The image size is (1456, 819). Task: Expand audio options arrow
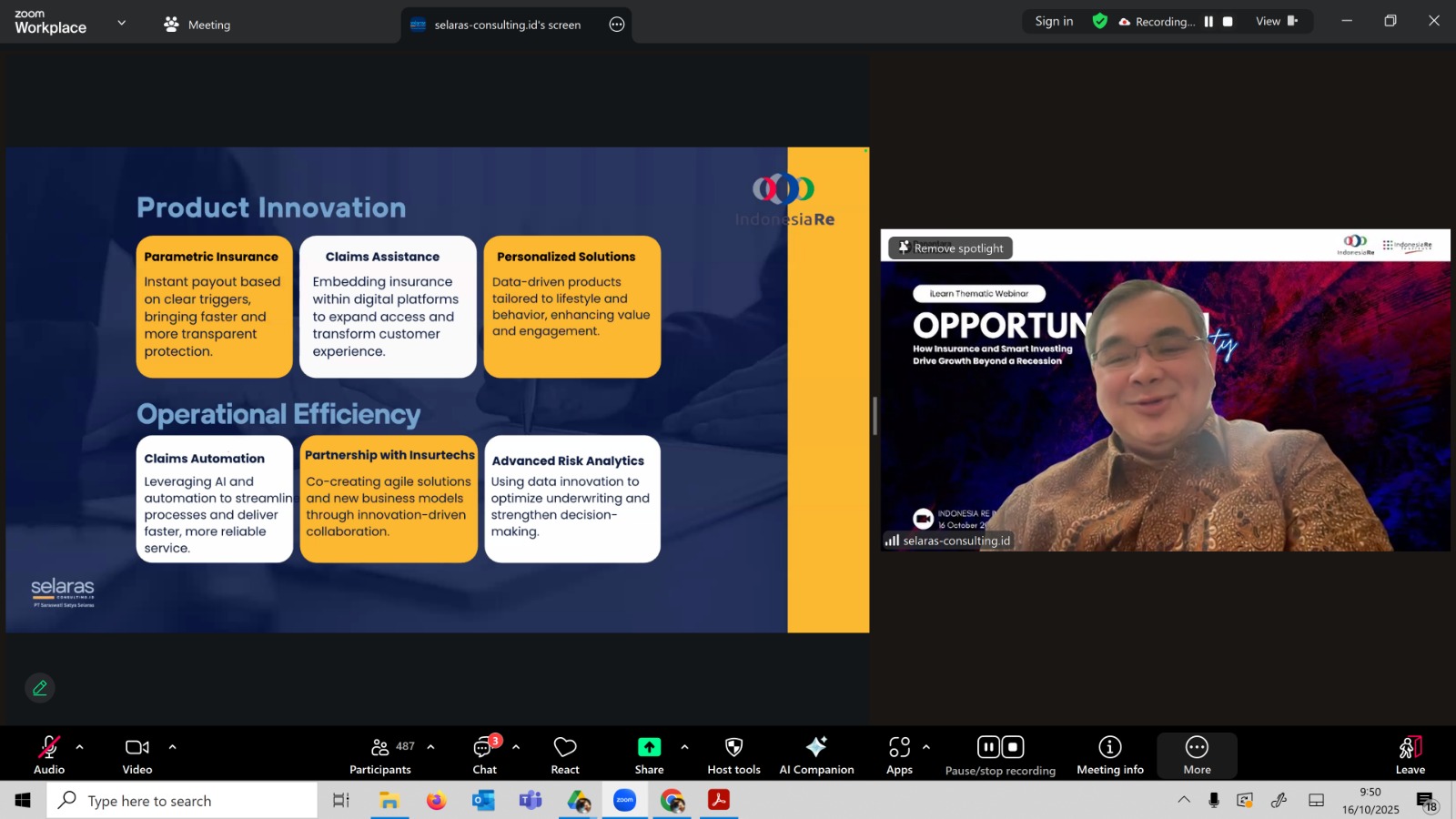(x=80, y=747)
